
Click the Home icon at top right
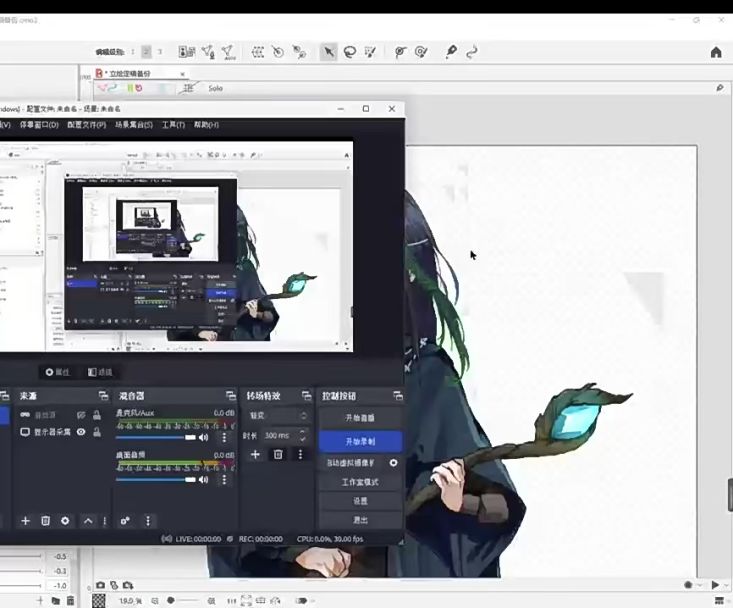(x=716, y=52)
